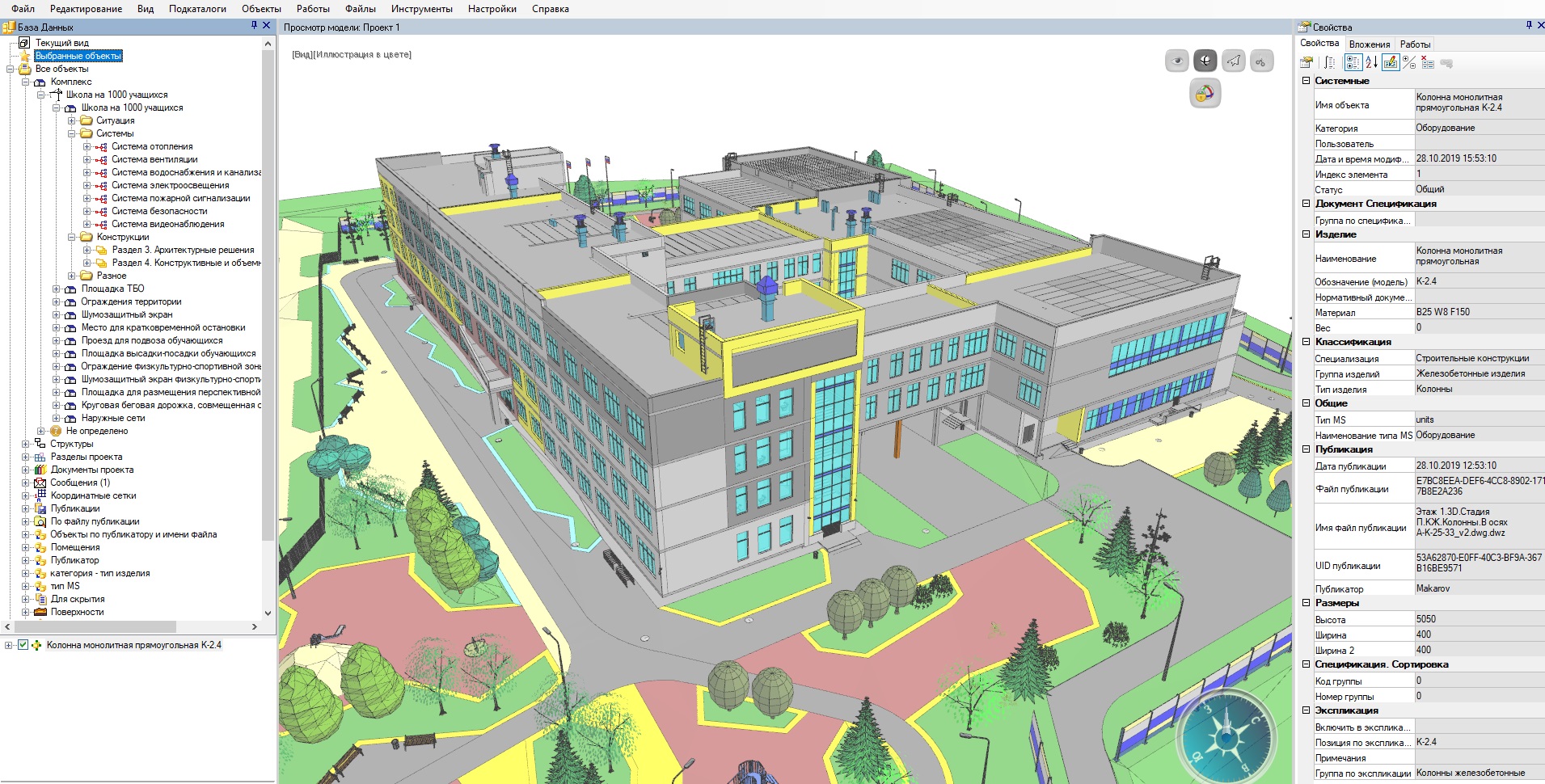The image size is (1545, 784).
Task: Click the padlock globe button in viewport
Action: coord(1205,94)
